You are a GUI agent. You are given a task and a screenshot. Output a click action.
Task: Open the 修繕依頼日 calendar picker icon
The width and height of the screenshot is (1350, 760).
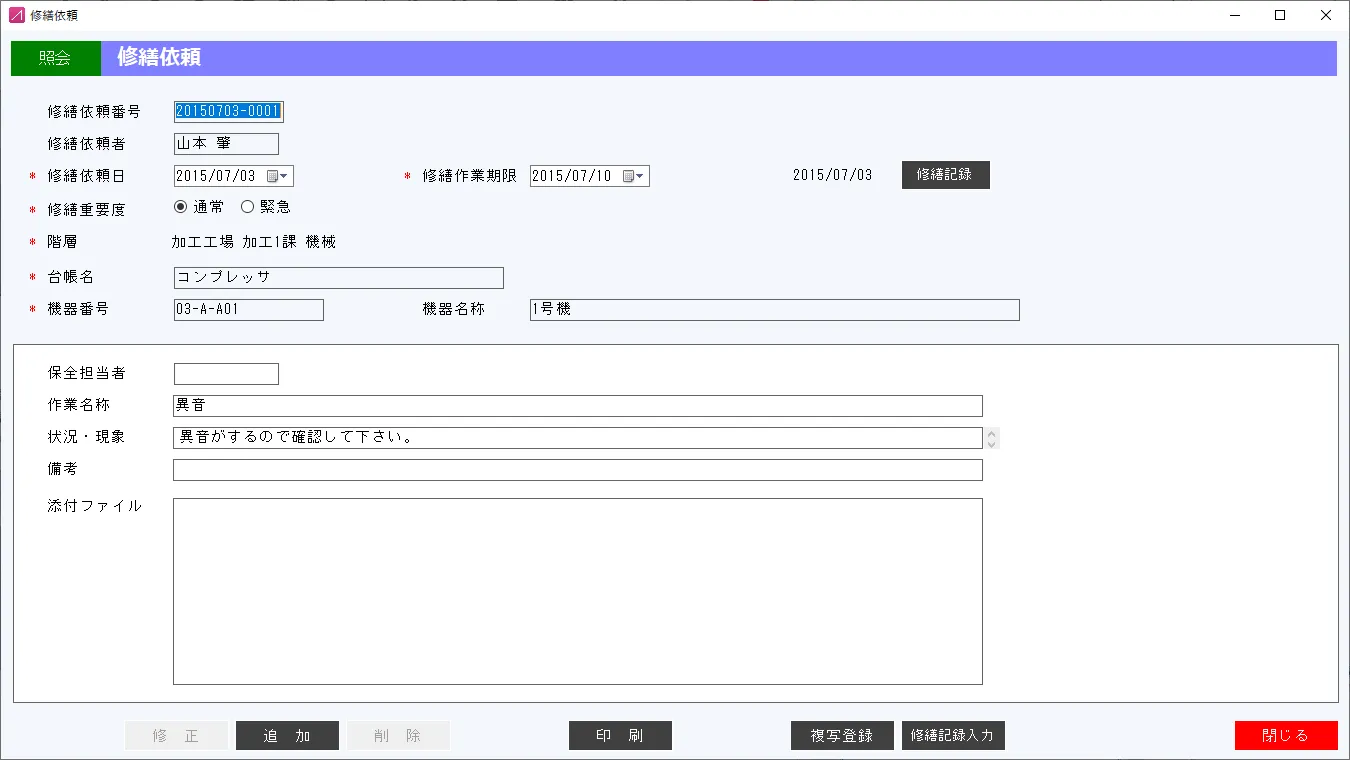(x=273, y=176)
